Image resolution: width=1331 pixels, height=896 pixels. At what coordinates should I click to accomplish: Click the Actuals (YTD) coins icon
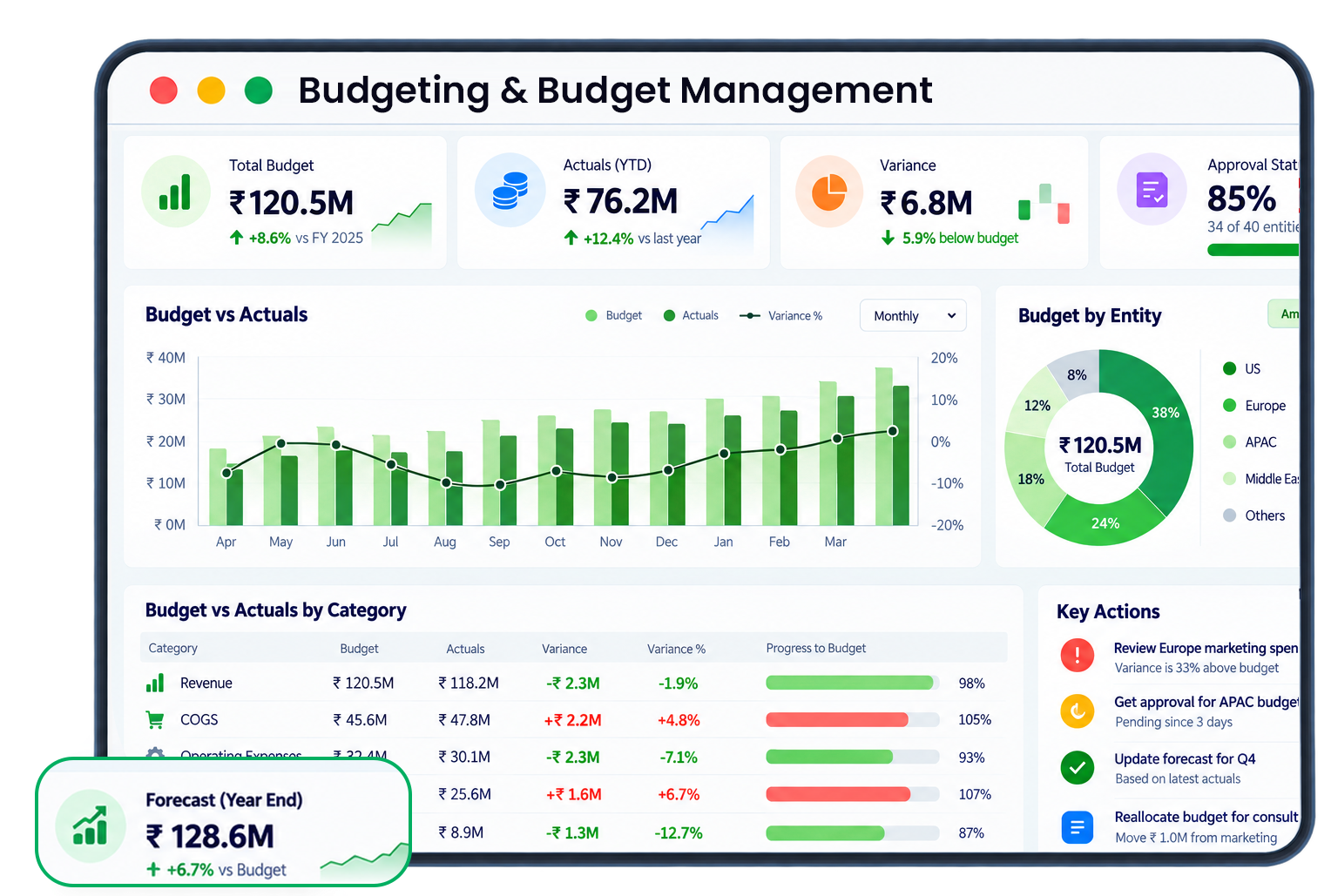pyautogui.click(x=510, y=191)
